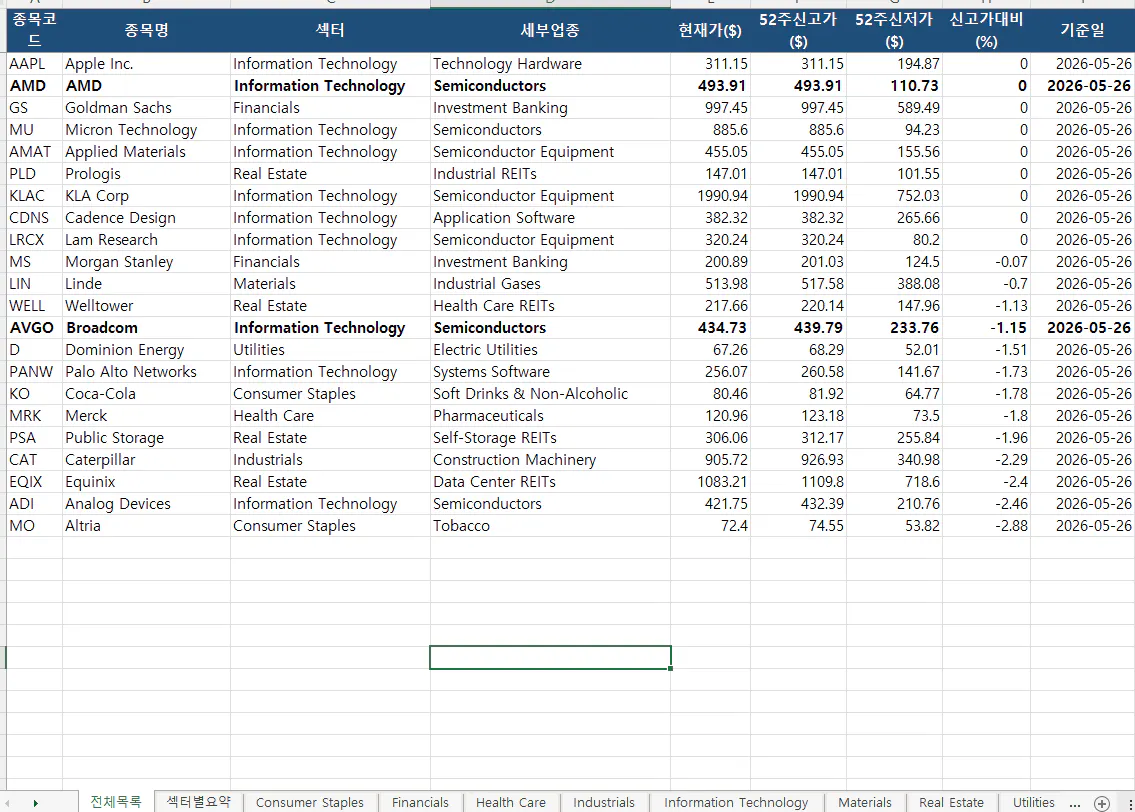Select the Welltower cell
Screen dimensions: 1135x812
[x=146, y=305]
